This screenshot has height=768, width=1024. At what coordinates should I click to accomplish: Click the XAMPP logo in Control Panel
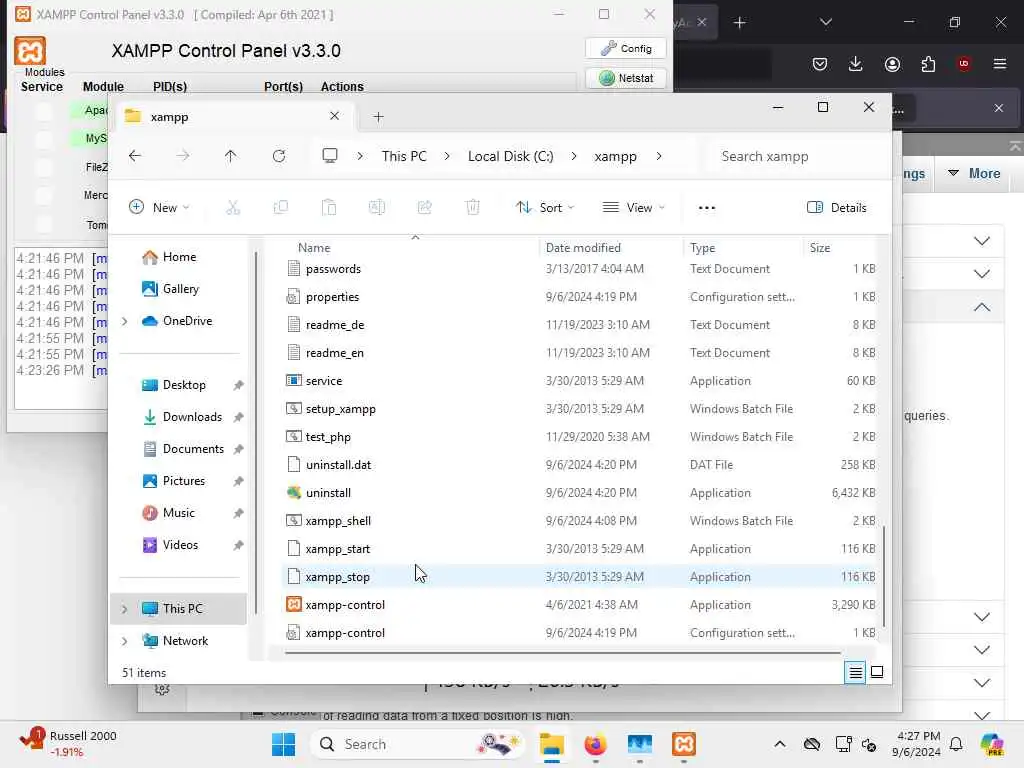[30, 51]
